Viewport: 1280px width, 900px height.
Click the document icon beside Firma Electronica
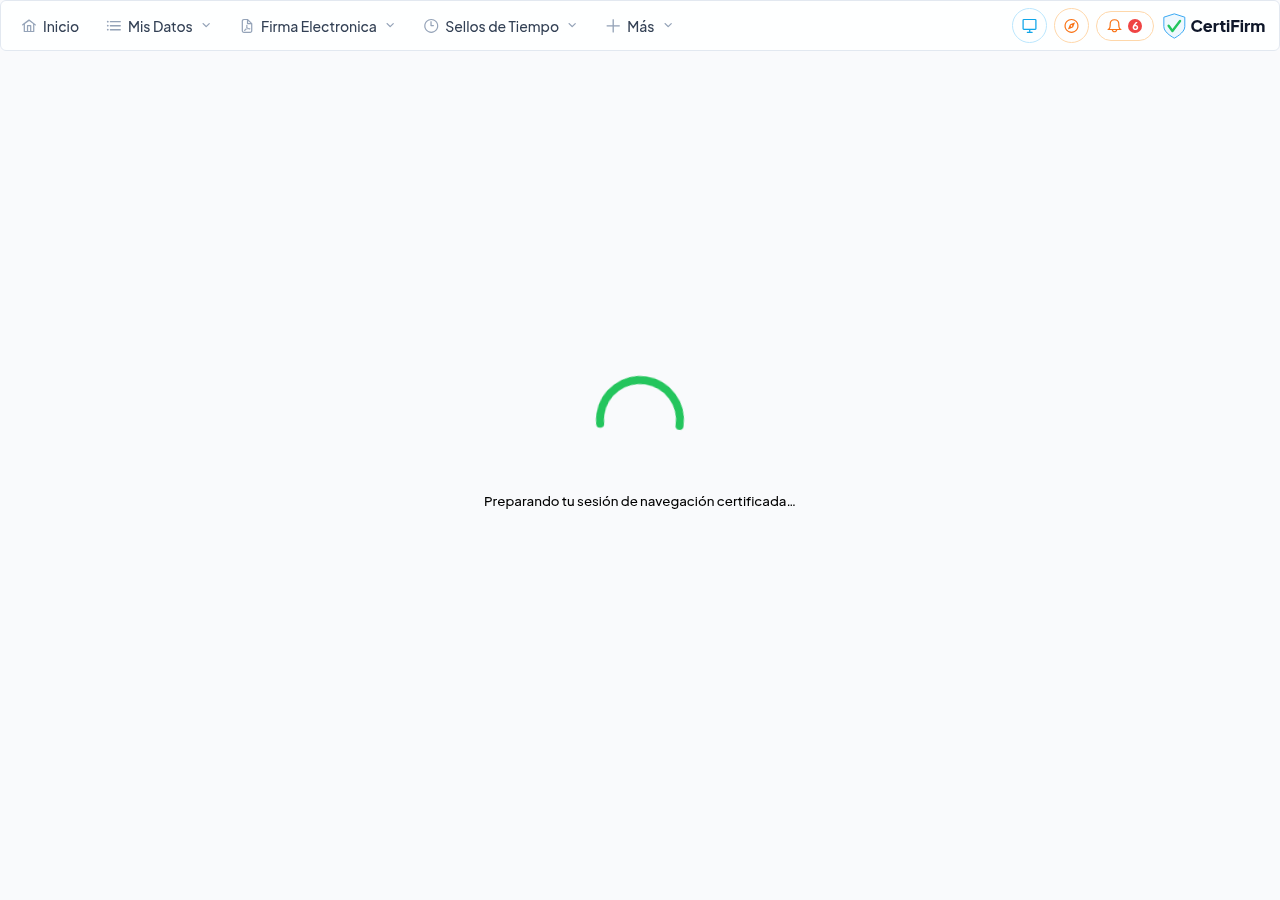tap(246, 25)
